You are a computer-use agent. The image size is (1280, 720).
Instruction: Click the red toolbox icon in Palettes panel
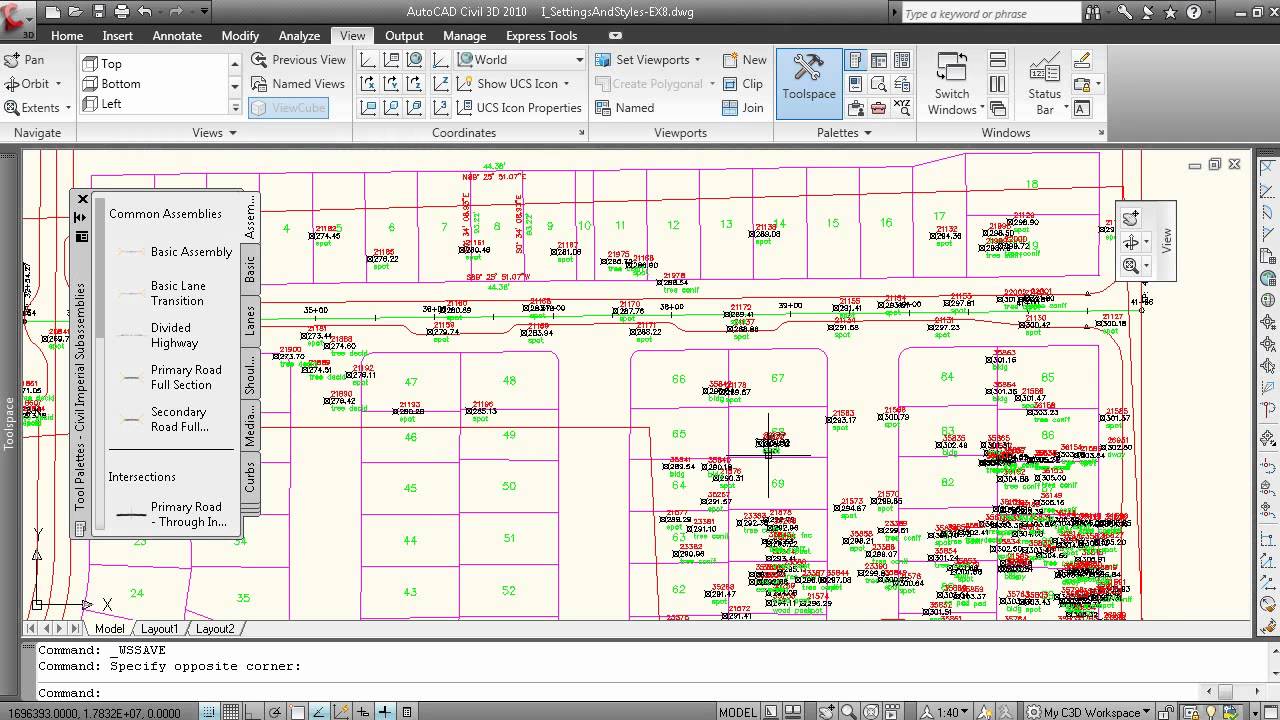click(879, 107)
